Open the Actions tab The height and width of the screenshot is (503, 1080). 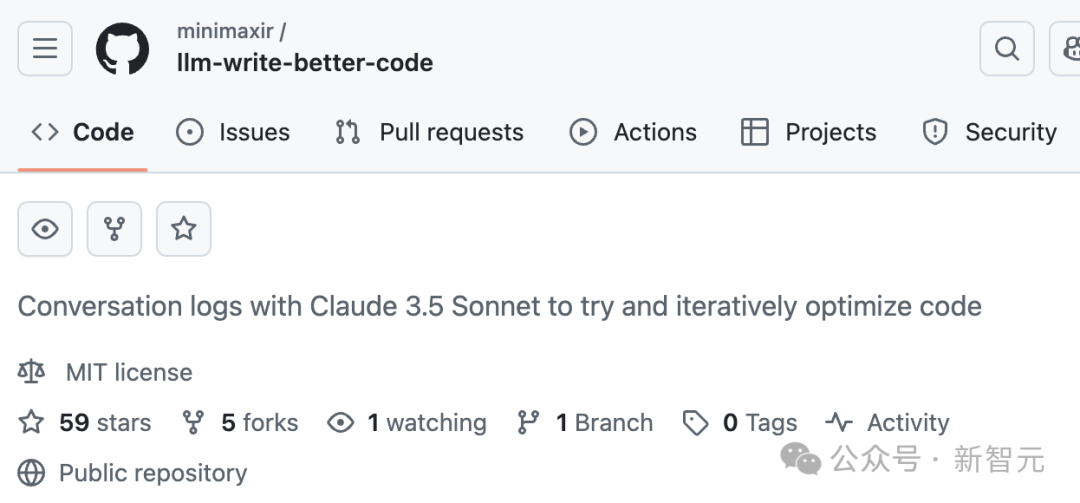point(633,132)
